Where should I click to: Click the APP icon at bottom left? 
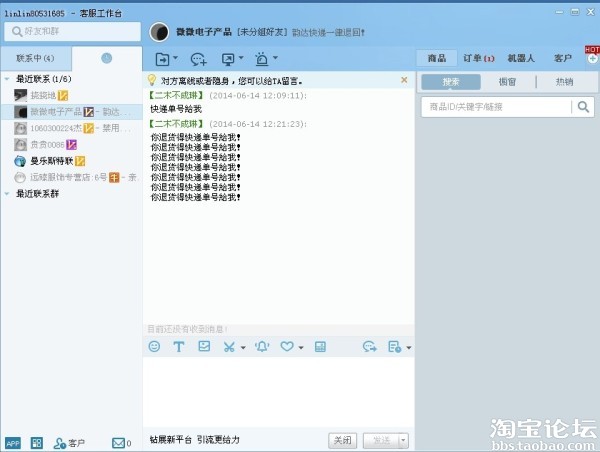[13, 443]
